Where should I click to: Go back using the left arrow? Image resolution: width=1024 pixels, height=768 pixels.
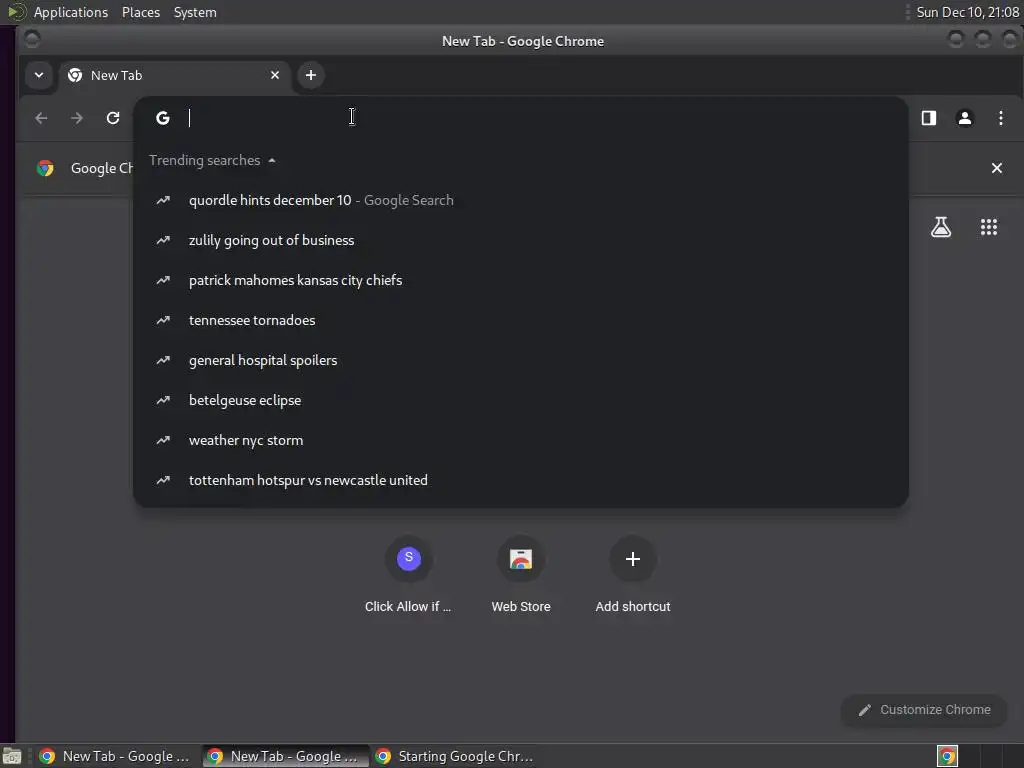41,118
